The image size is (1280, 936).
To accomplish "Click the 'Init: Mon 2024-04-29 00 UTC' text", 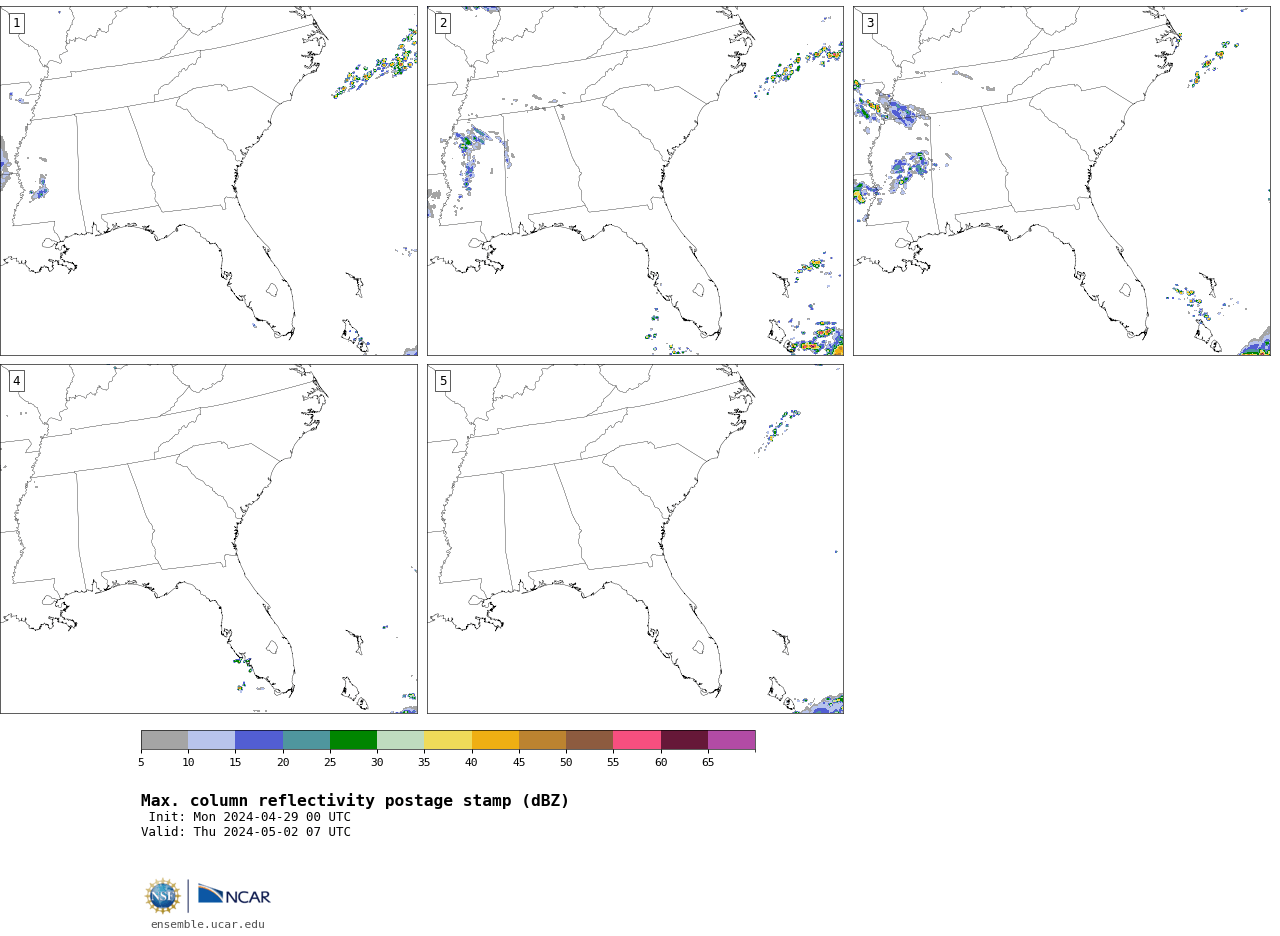I will [x=250, y=817].
